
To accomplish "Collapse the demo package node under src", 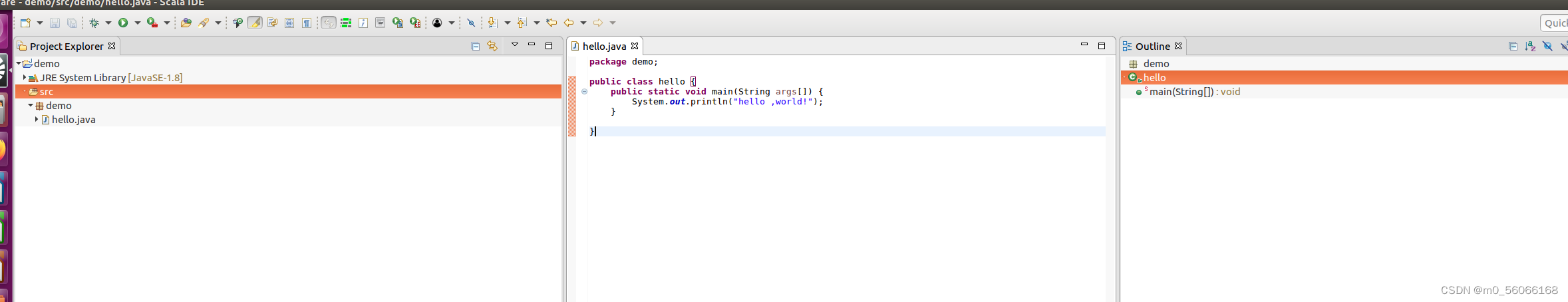I will point(31,105).
